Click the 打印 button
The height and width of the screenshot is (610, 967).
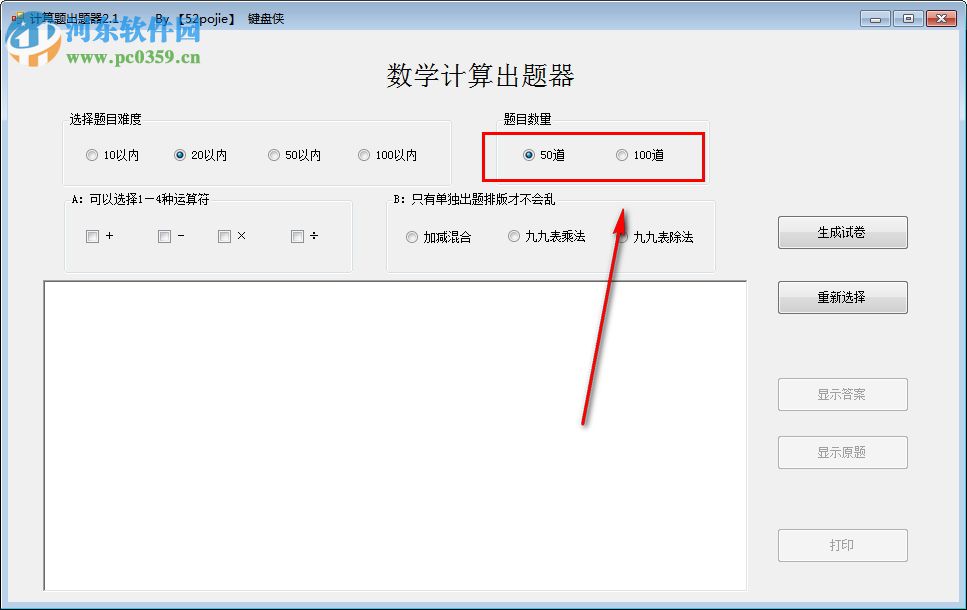click(x=842, y=545)
